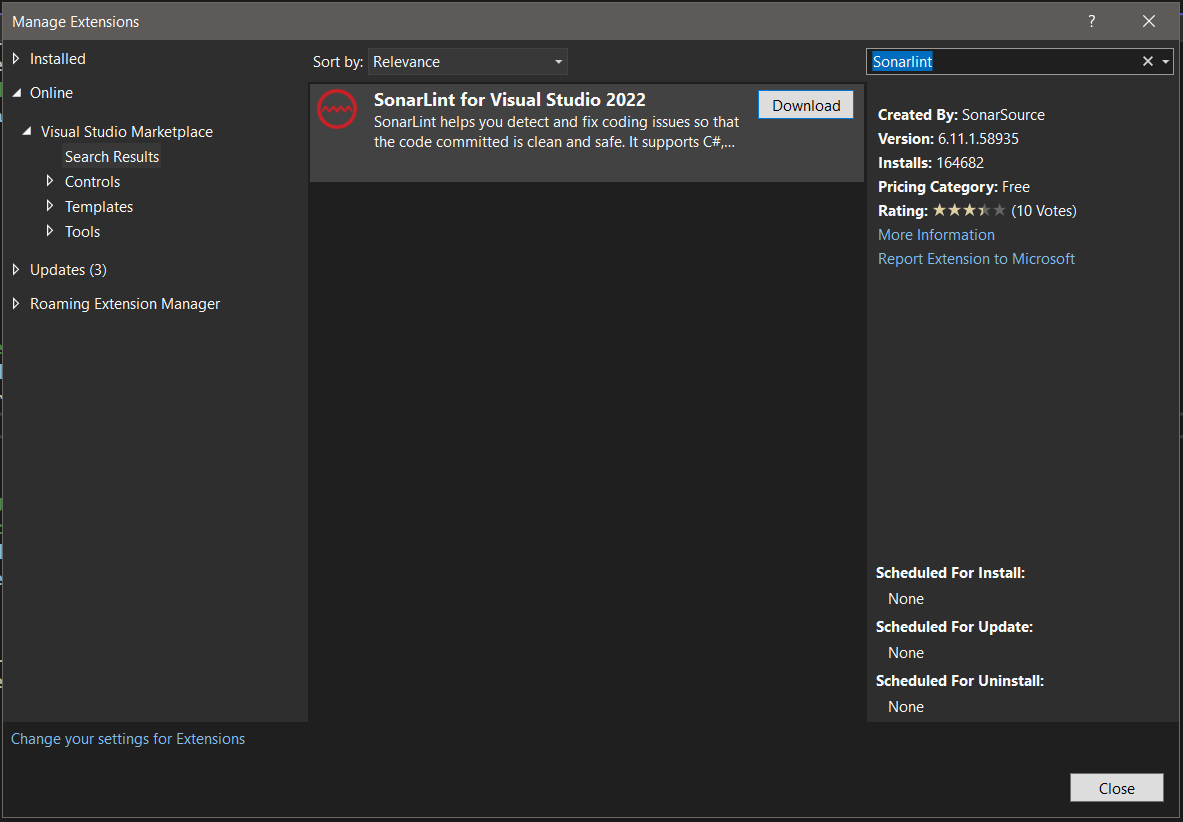This screenshot has height=822, width=1183.
Task: Open the search history dropdown arrow
Action: click(1166, 62)
